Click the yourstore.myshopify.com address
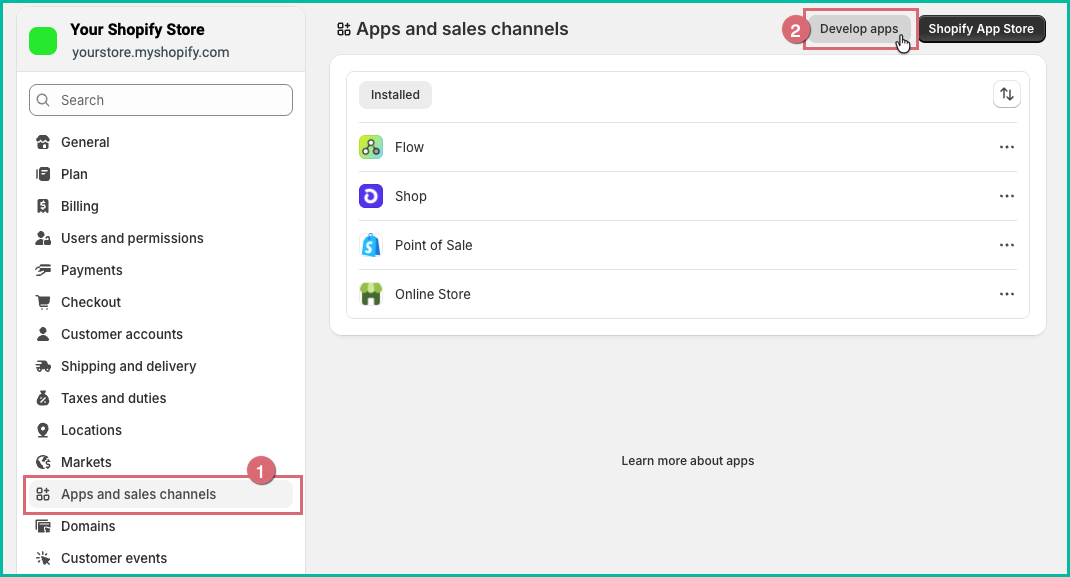 click(151, 53)
